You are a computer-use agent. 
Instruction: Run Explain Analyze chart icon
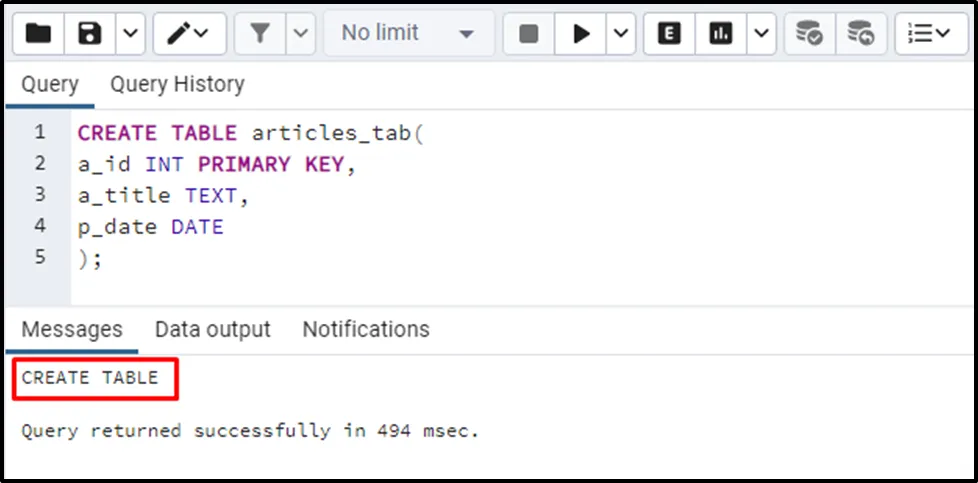coord(720,34)
